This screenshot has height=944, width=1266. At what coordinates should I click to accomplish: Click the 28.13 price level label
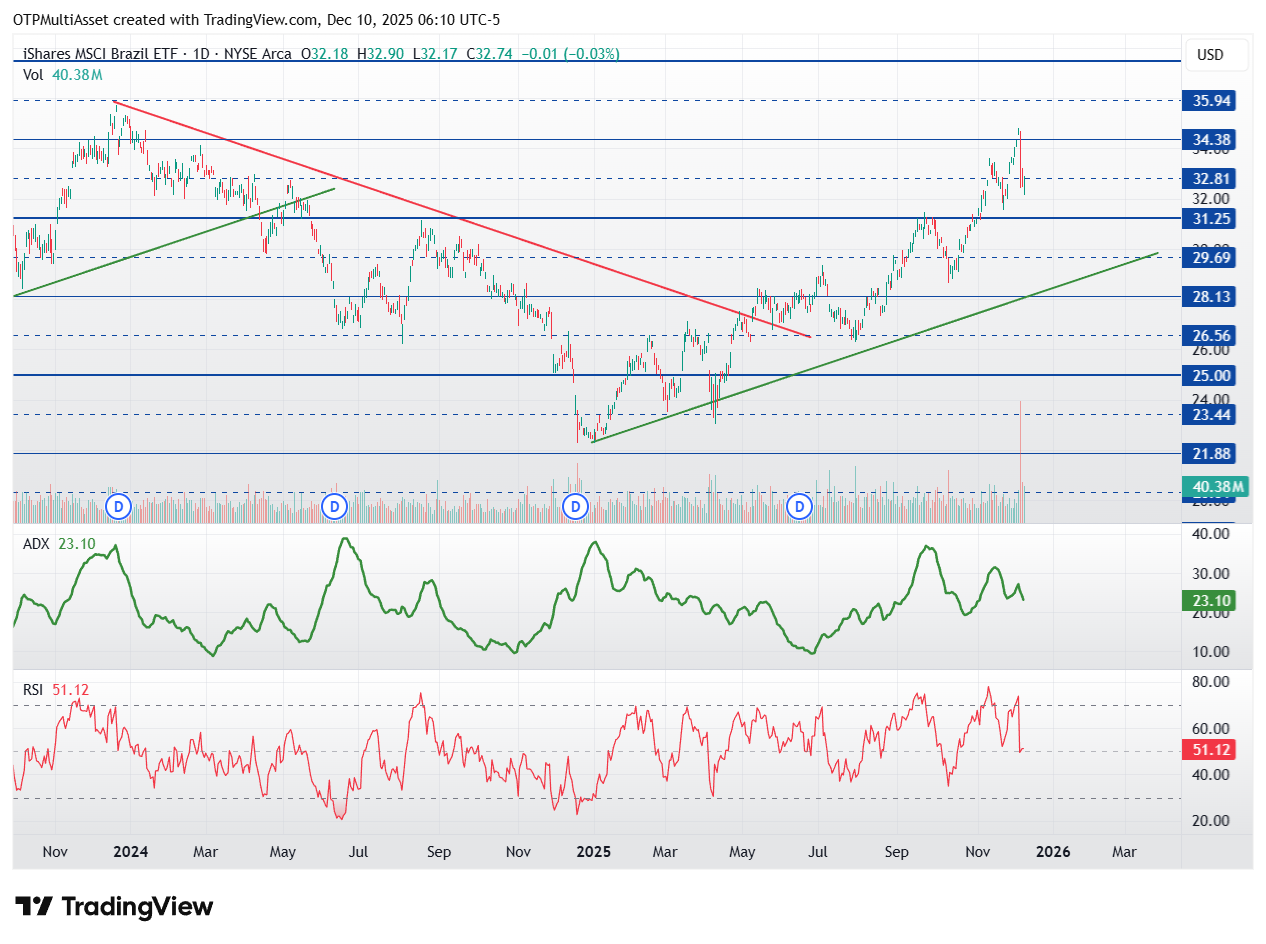1209,297
